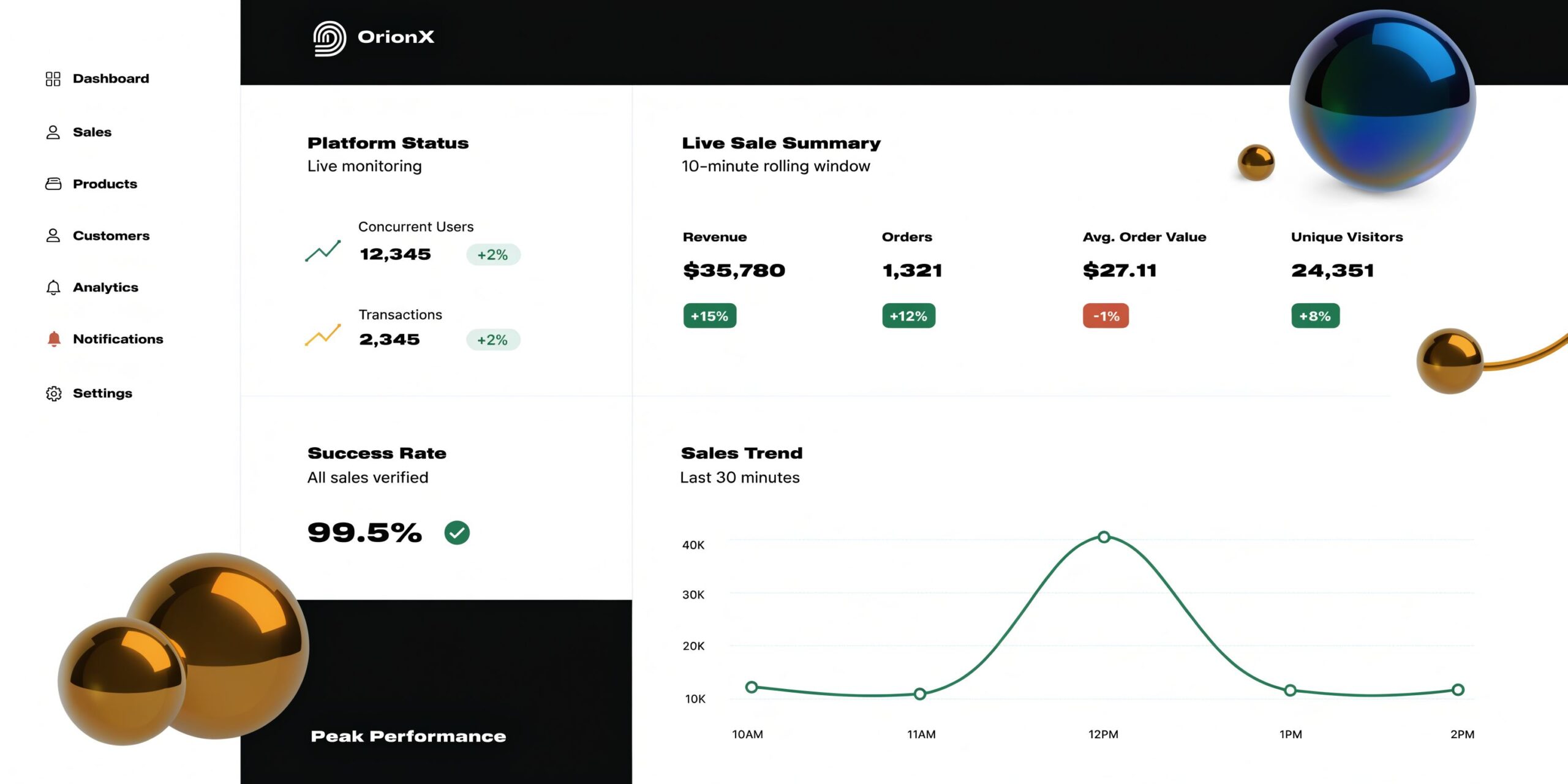Select the Platform Status card title
Viewport: 1568px width, 784px height.
point(388,142)
